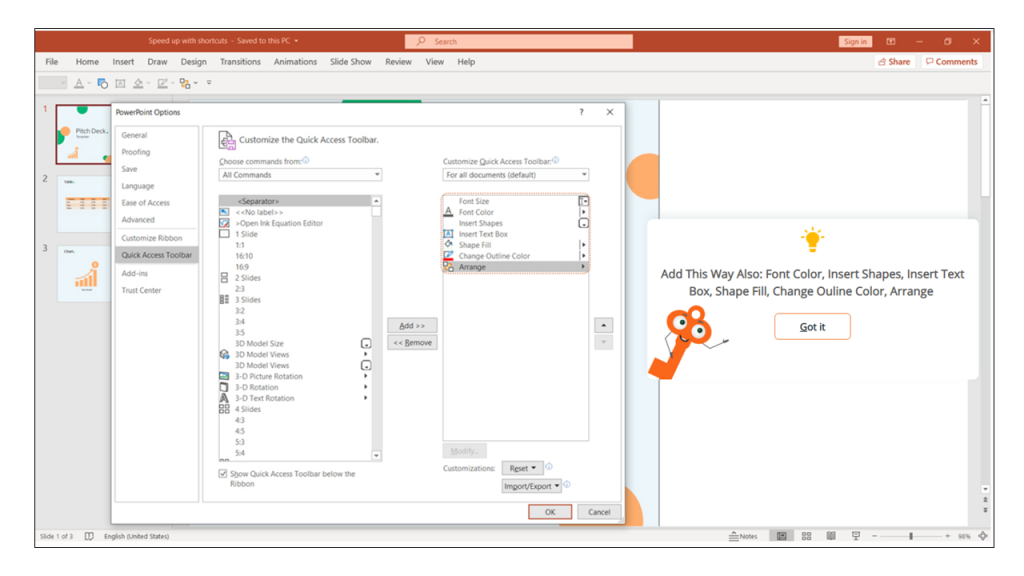Viewport: 1024px width, 576px height.
Task: Start the slide show from the status bar
Action: click(x=855, y=535)
